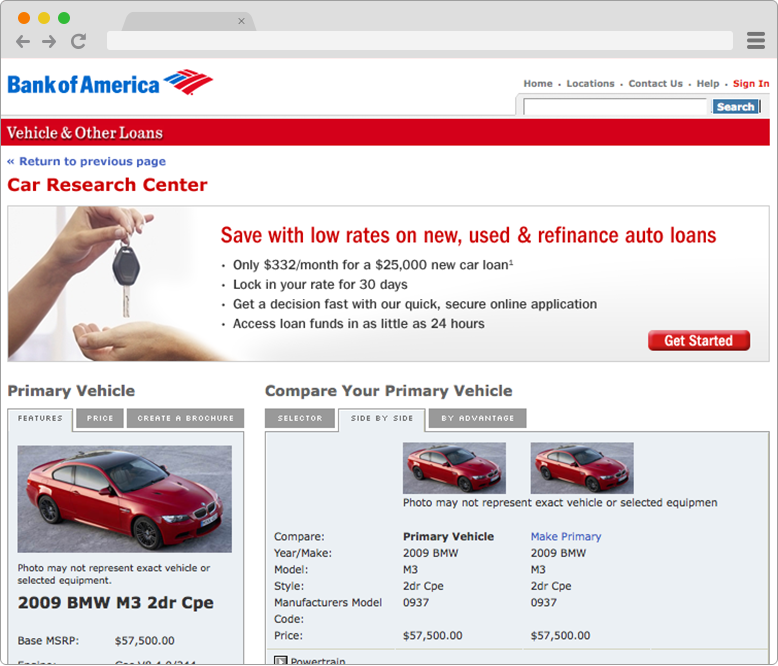
Task: Click the Save with low rates headline
Action: 468,235
